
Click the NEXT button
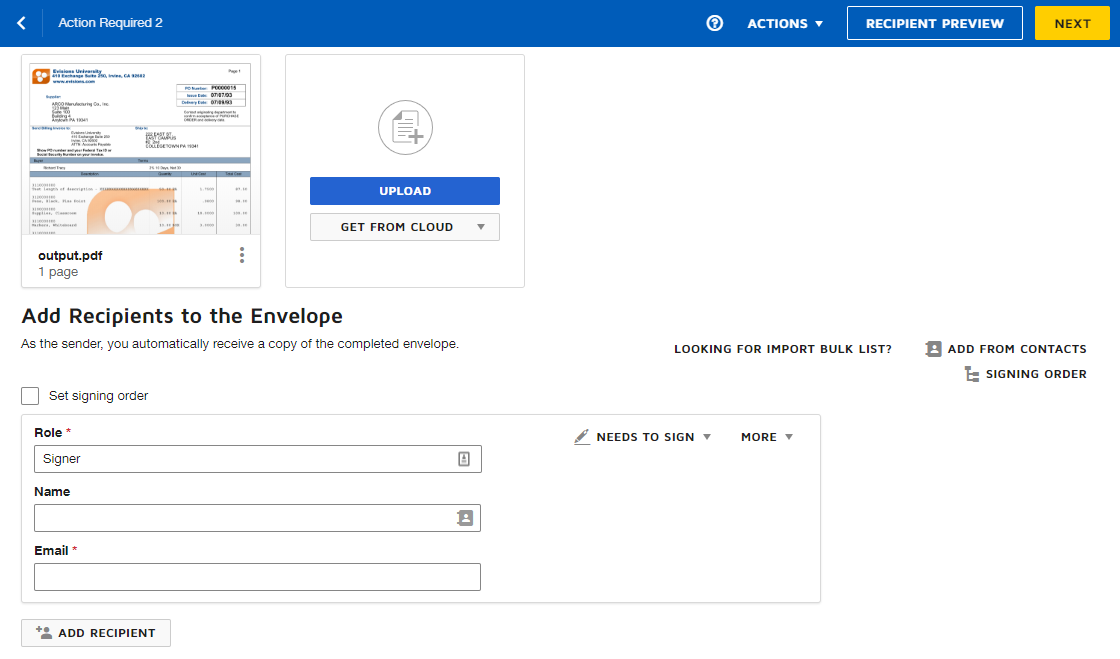[x=1072, y=22]
